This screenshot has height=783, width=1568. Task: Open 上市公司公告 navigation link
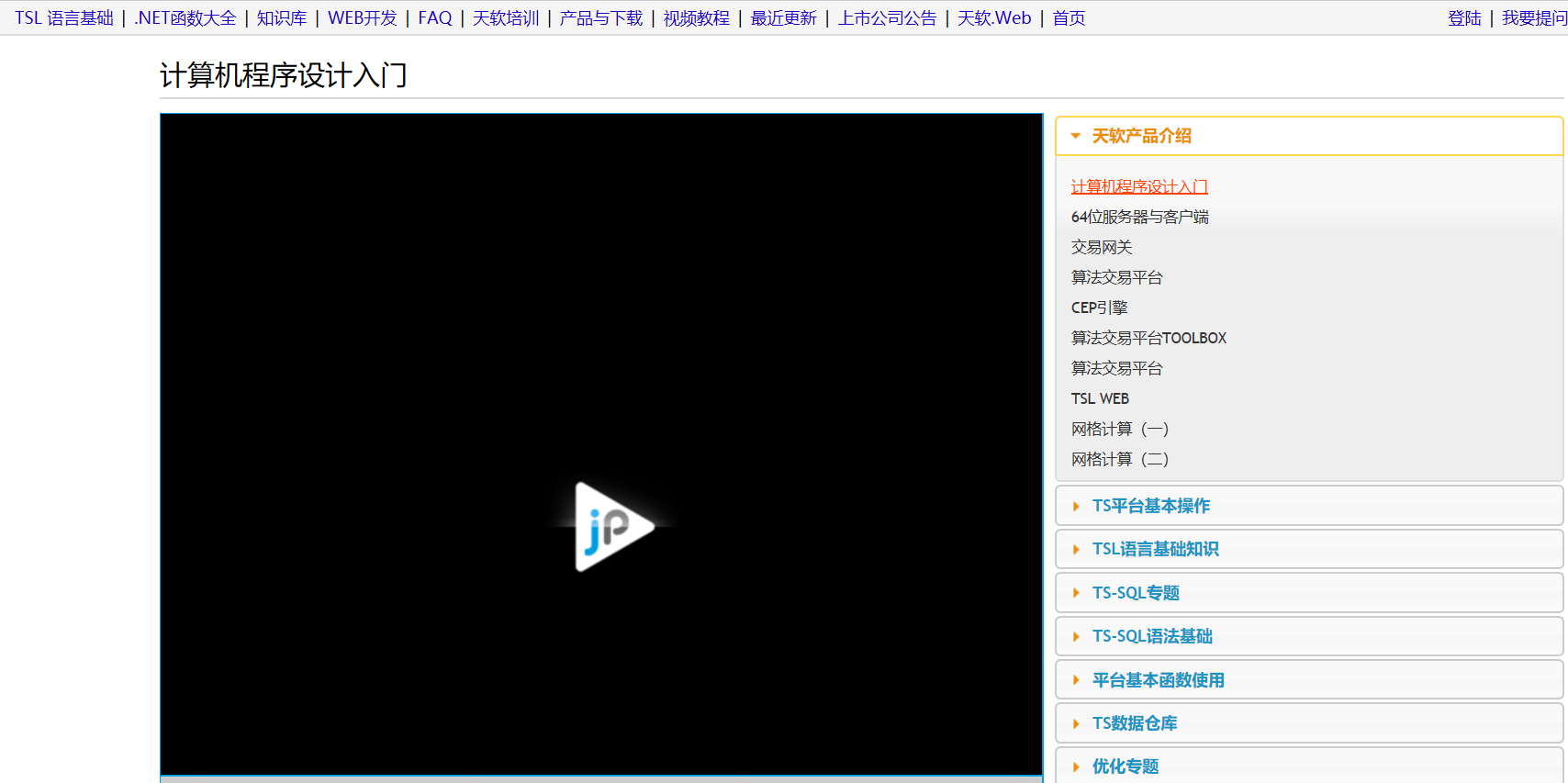[x=887, y=18]
